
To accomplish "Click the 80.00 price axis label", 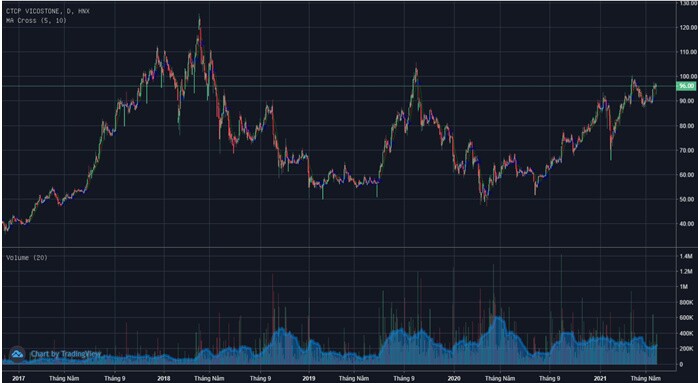I will click(x=686, y=126).
